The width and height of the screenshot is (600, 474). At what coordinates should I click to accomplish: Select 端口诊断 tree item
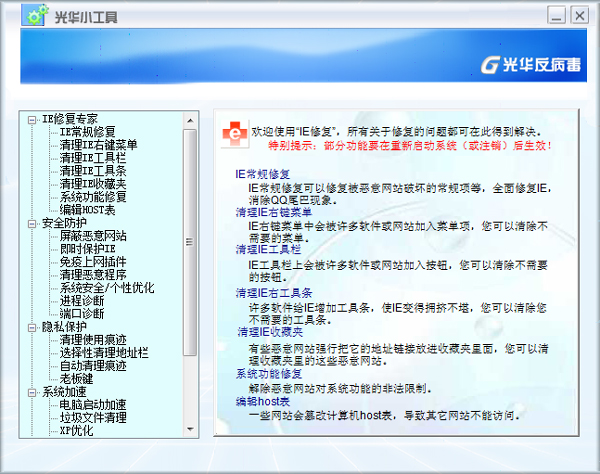(x=82, y=314)
